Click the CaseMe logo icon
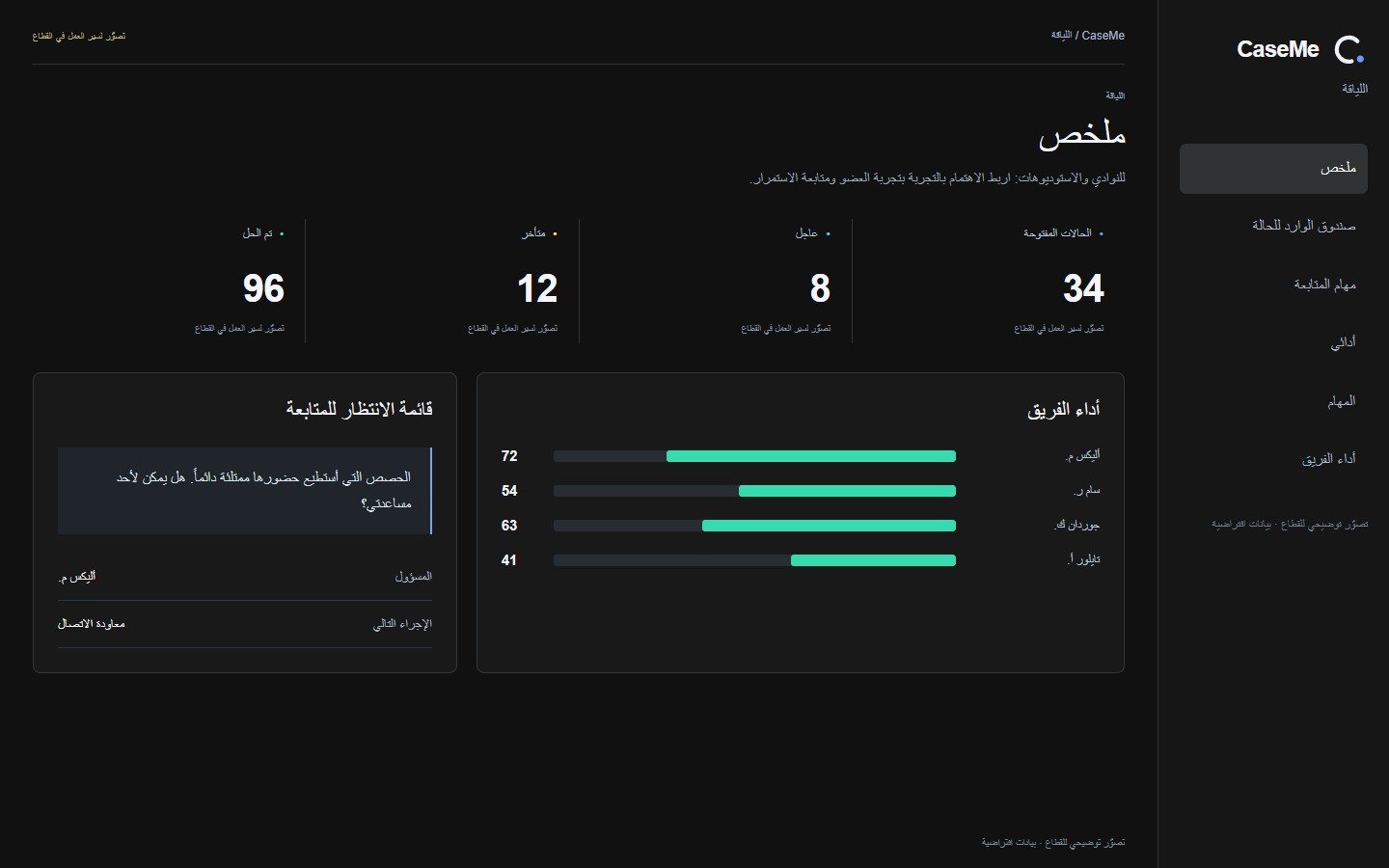This screenshot has width=1389, height=868. click(1349, 49)
